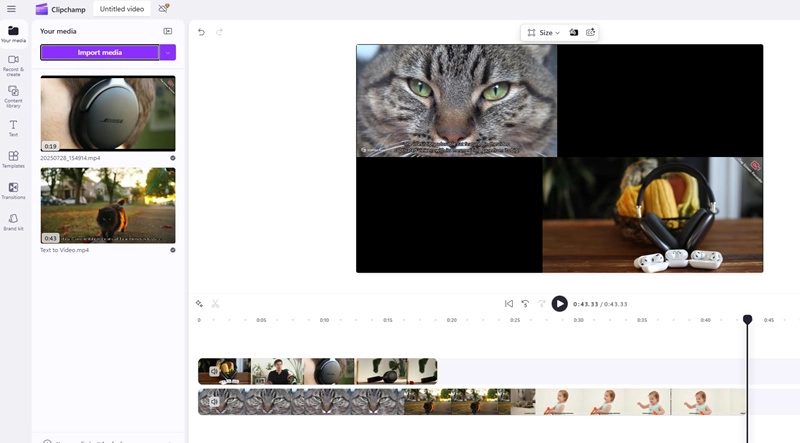Viewport: 800px width, 443px height.
Task: Click the headphones video in the preview
Action: click(653, 215)
